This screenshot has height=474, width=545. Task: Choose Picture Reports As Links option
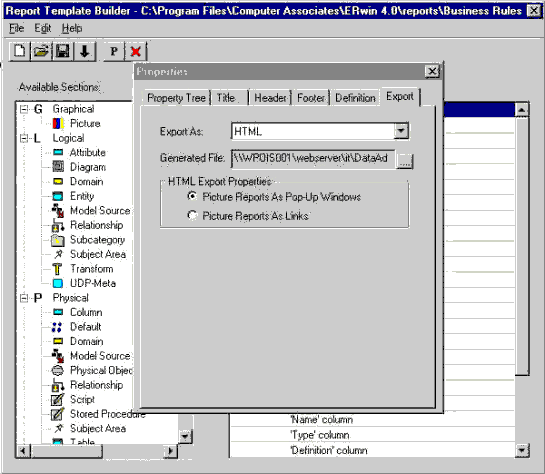coord(192,215)
